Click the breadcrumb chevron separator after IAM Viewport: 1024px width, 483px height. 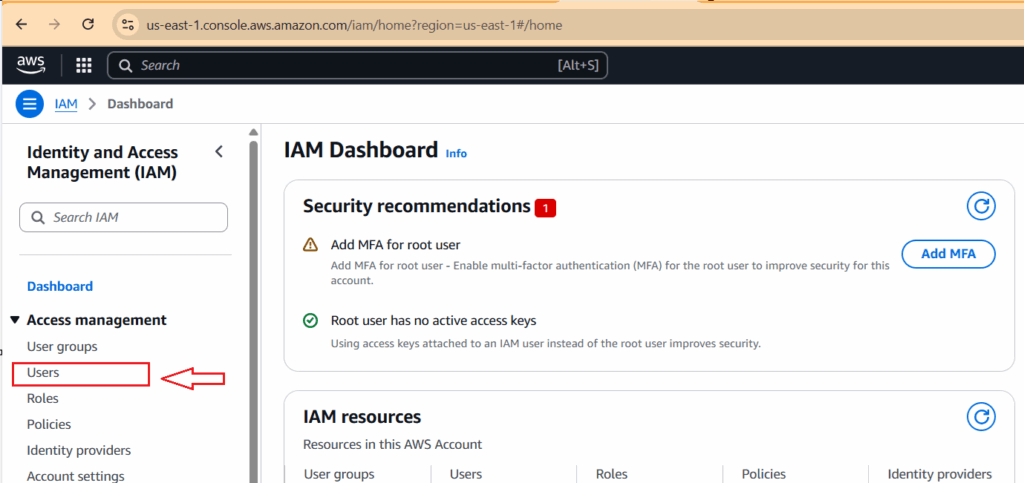92,104
